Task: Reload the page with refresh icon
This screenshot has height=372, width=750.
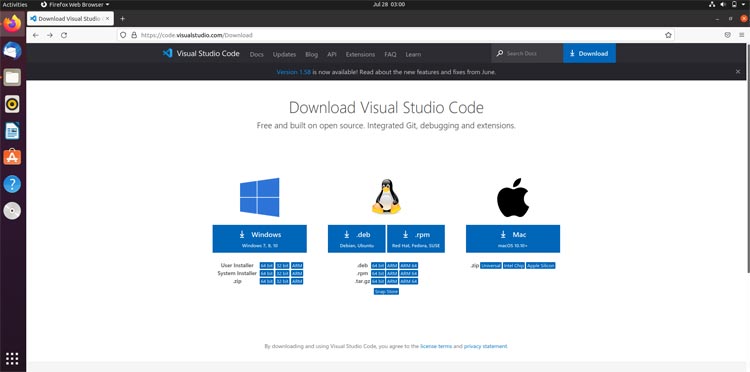Action: (64, 35)
